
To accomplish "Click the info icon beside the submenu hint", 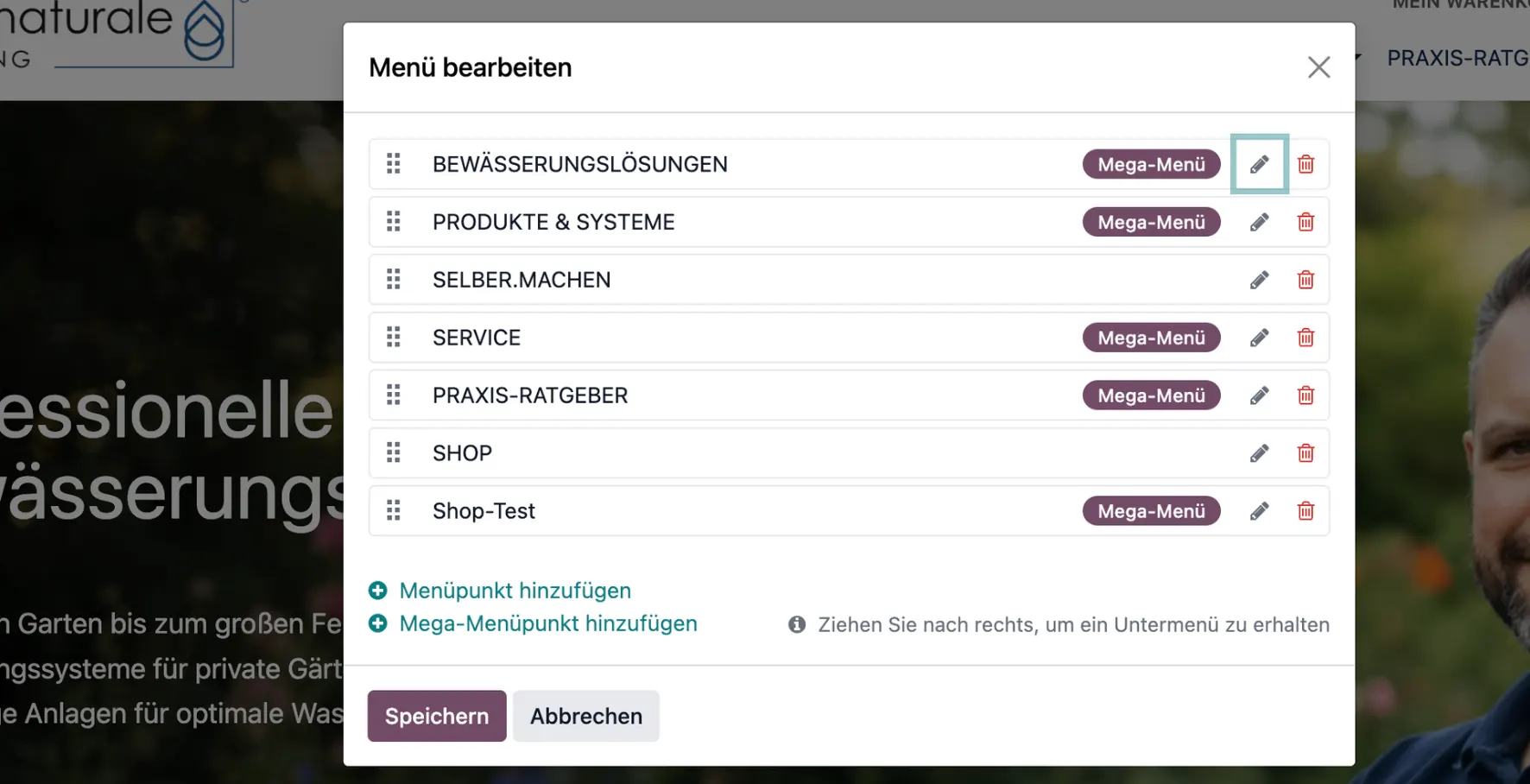I will click(797, 624).
